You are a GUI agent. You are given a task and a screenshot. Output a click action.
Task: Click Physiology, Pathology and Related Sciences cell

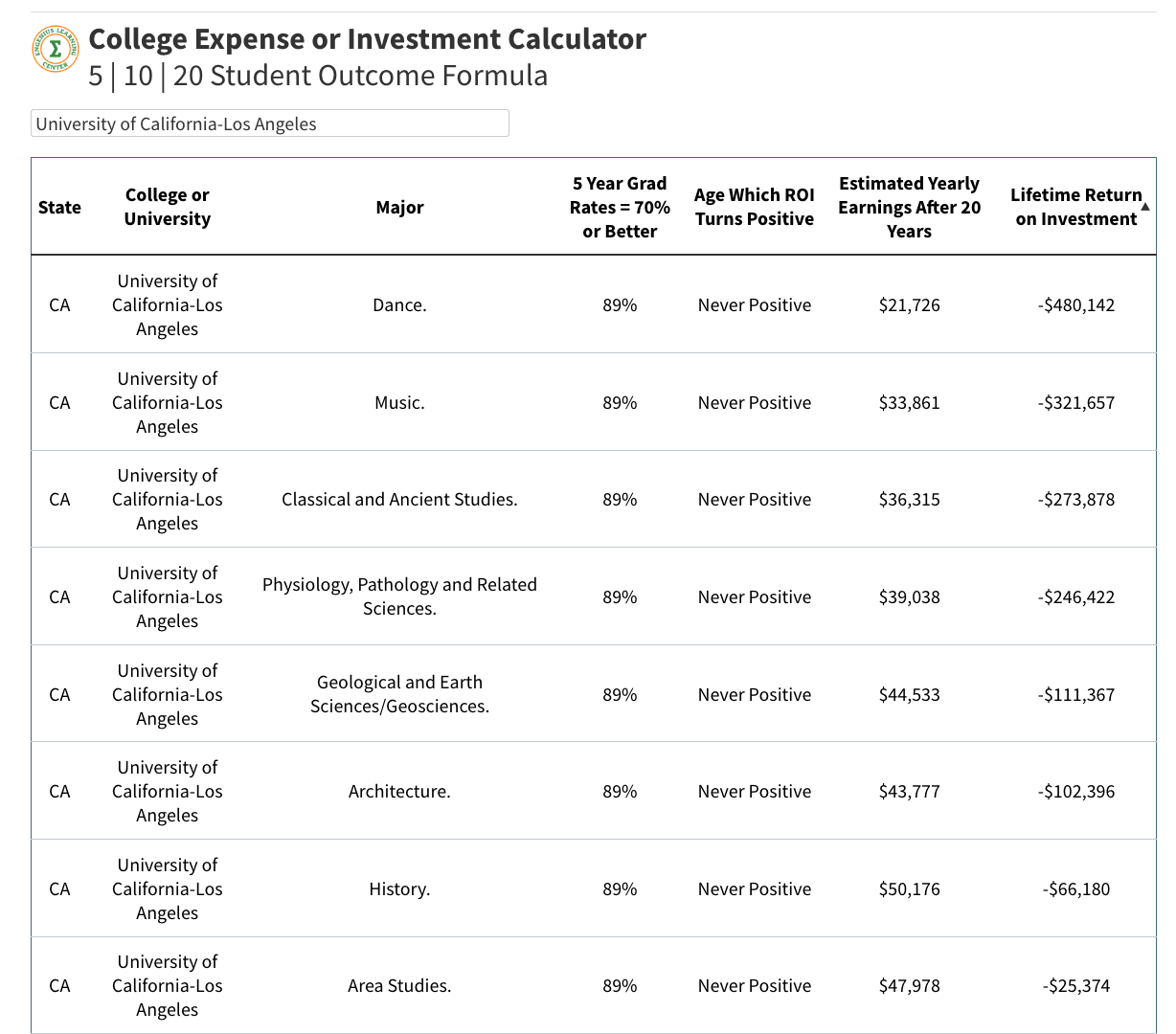399,596
